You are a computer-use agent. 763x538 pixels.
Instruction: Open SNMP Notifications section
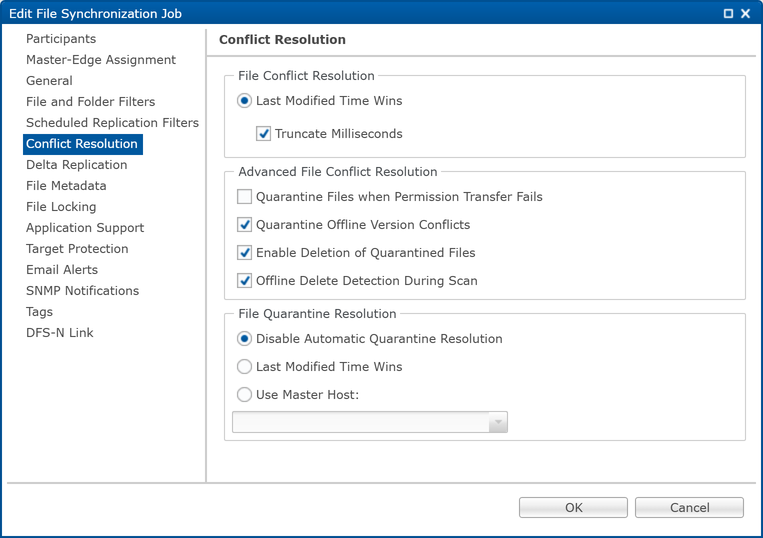coord(82,290)
